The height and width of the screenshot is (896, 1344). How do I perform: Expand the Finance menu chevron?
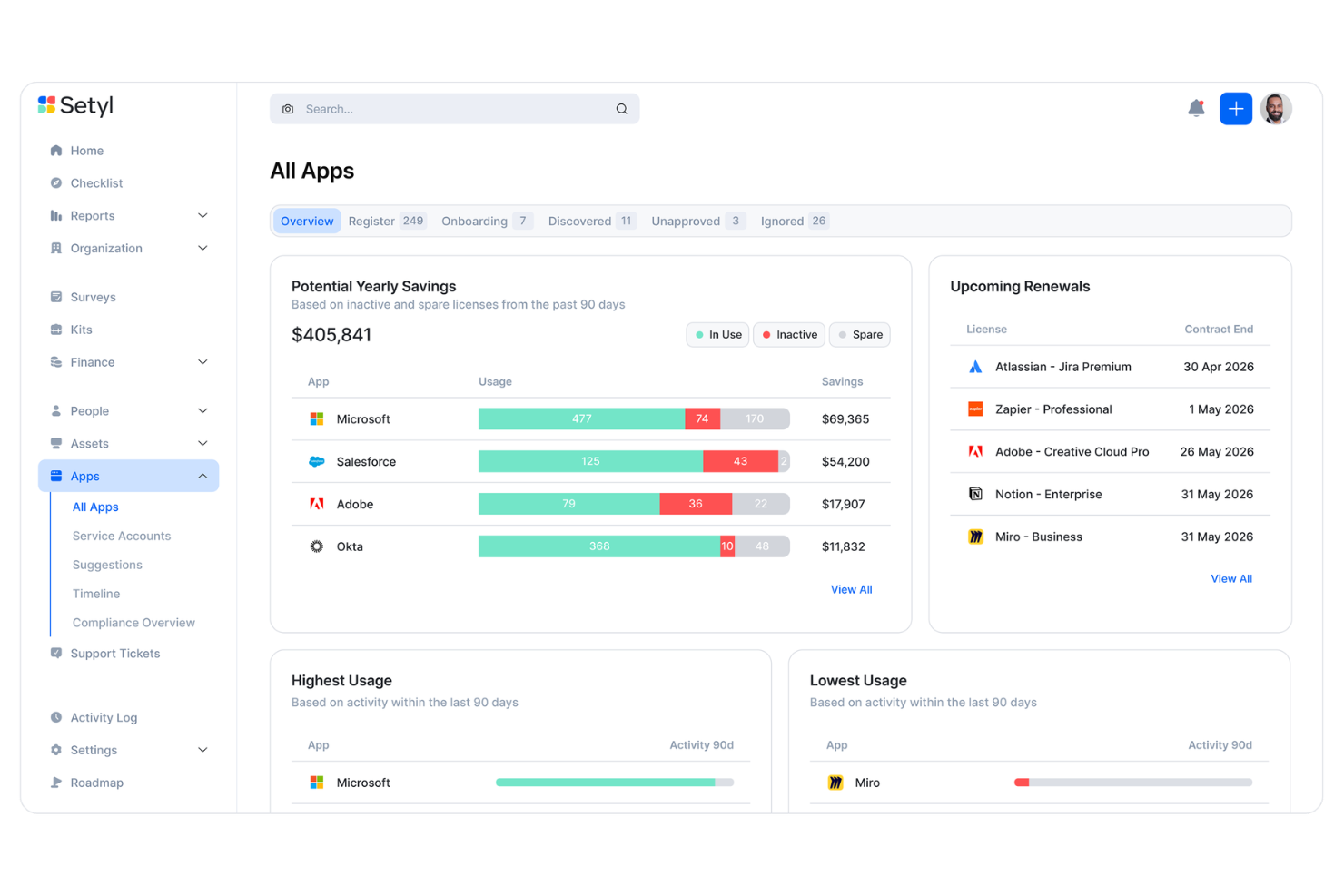(x=203, y=362)
